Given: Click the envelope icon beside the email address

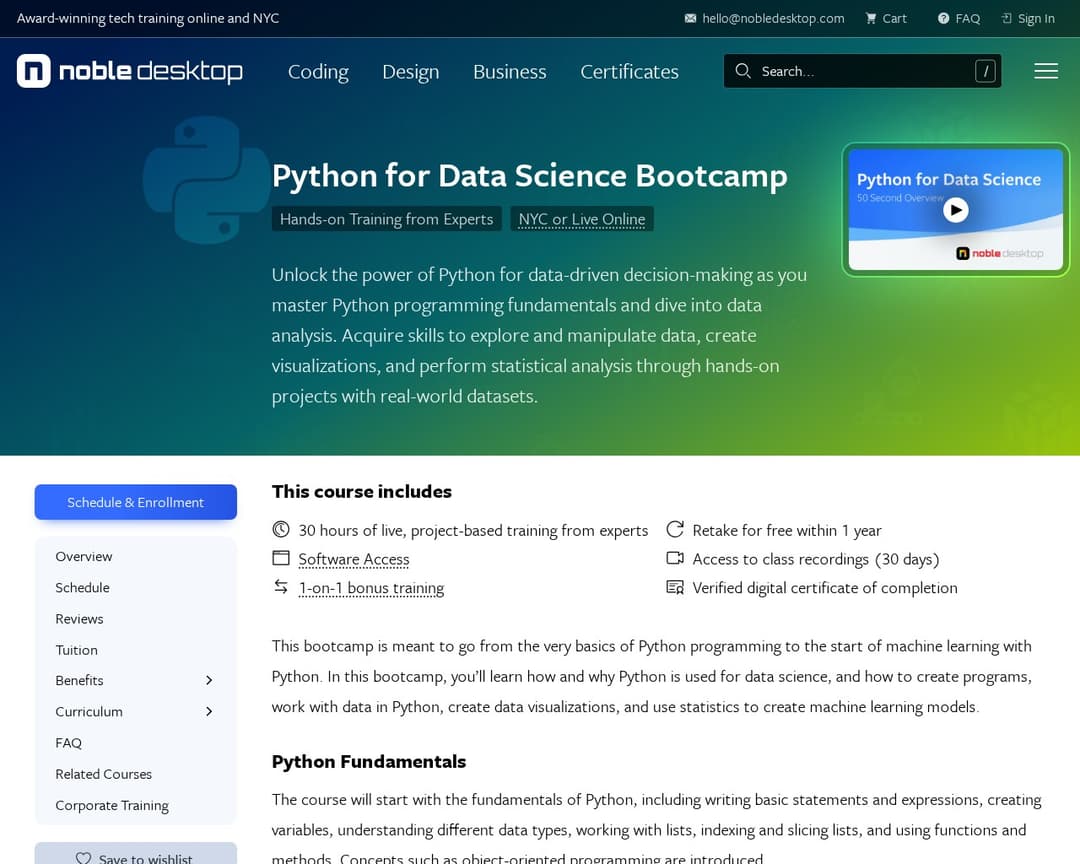Looking at the screenshot, I should pos(690,19).
